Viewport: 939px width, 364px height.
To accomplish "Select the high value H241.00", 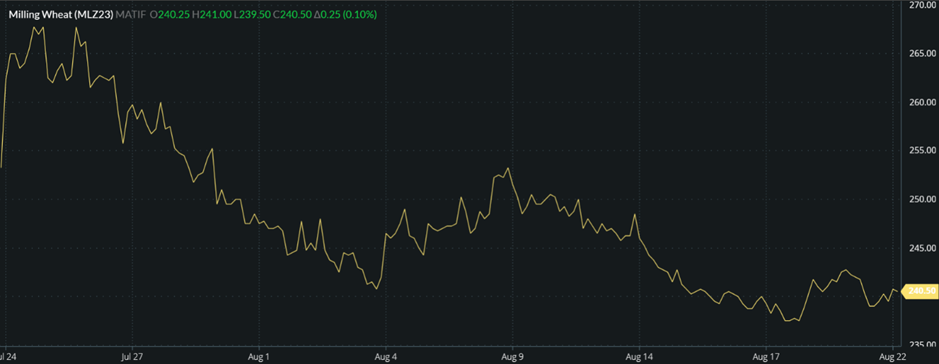I will click(x=212, y=15).
